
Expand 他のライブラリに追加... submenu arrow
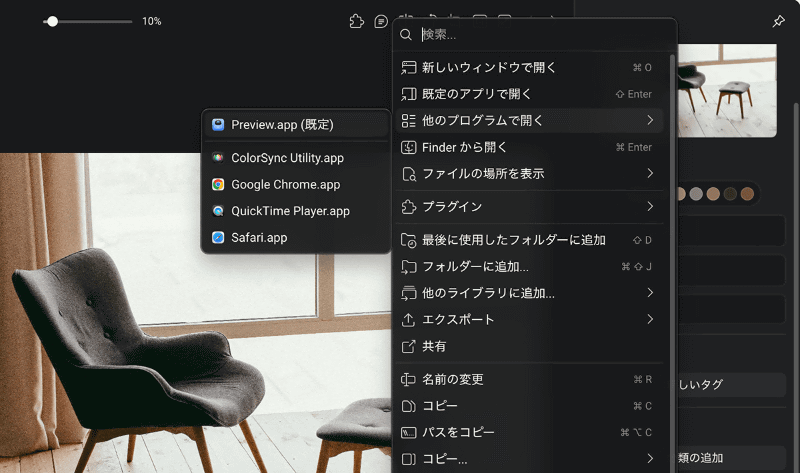[650, 292]
